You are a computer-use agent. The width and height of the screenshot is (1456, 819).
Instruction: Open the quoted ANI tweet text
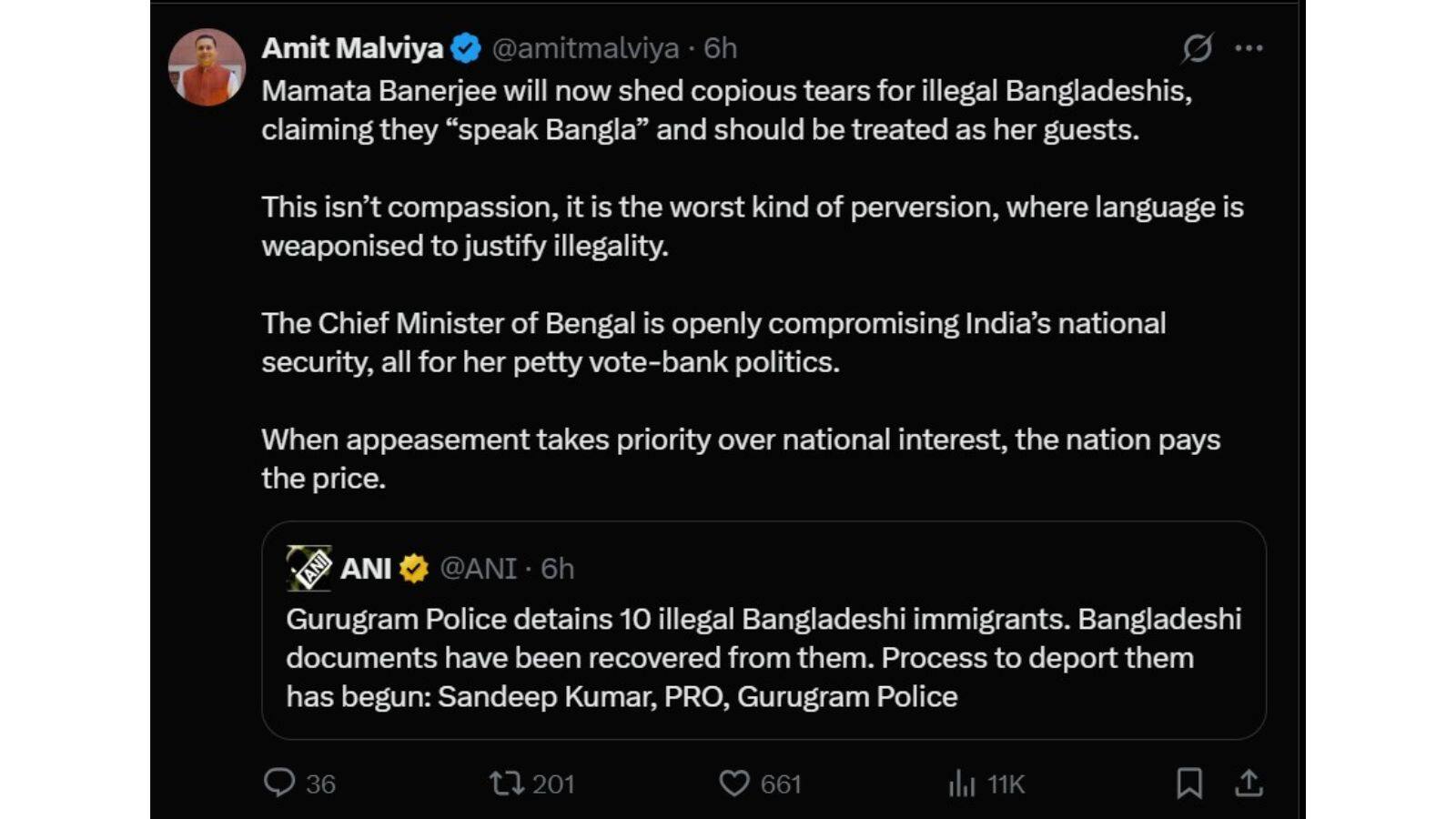tap(763, 657)
